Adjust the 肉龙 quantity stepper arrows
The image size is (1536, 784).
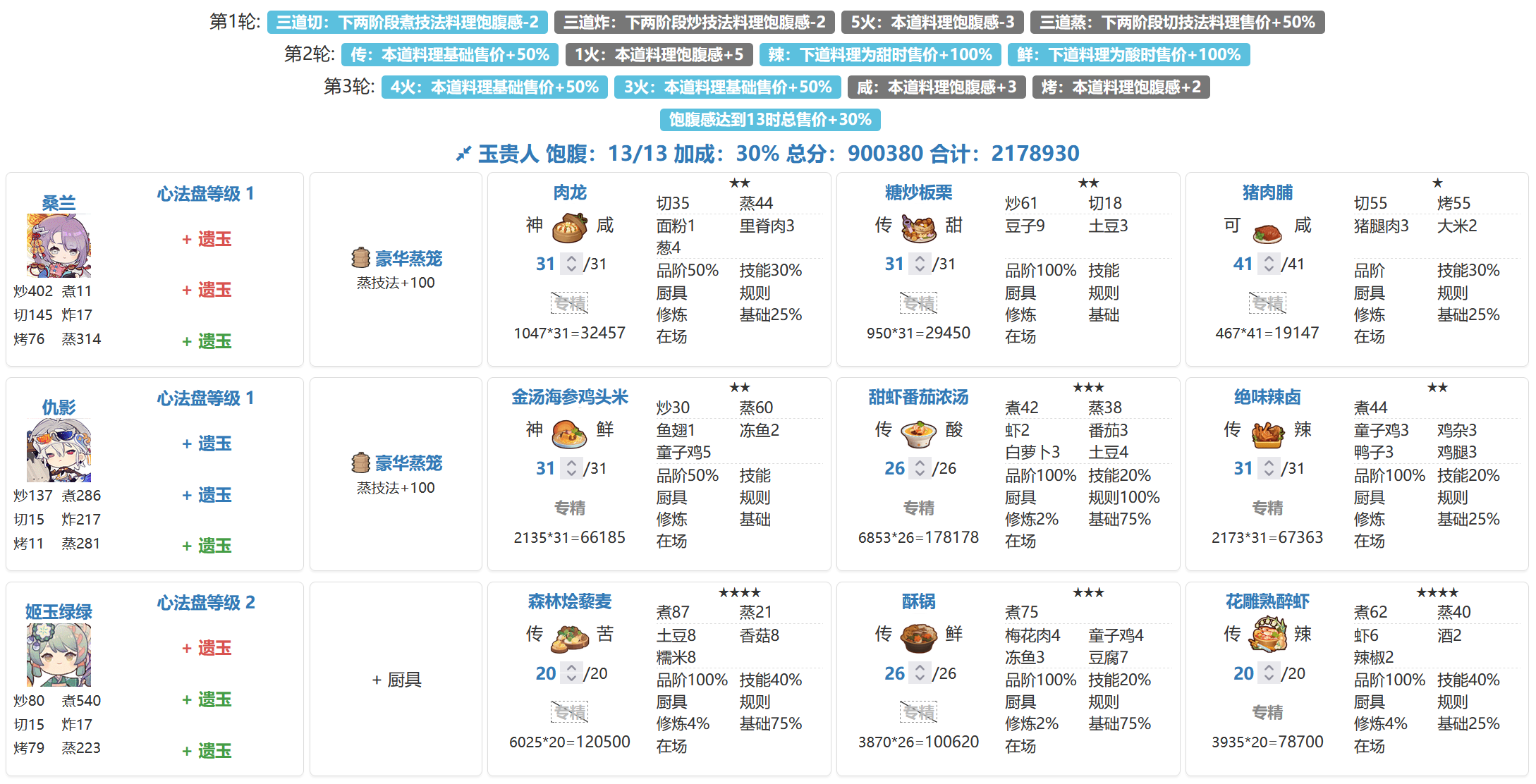571,264
